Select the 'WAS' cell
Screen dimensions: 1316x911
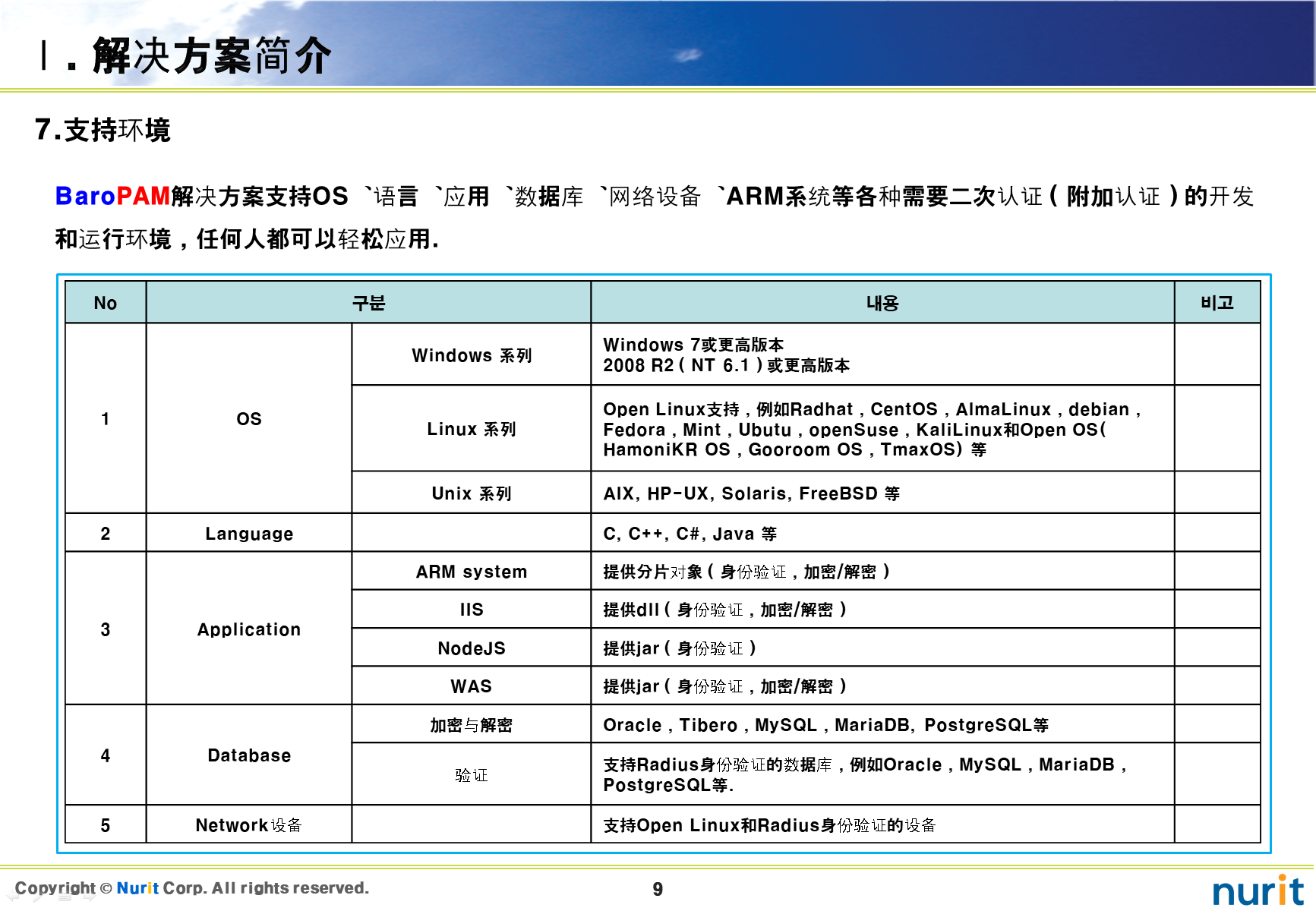click(472, 686)
